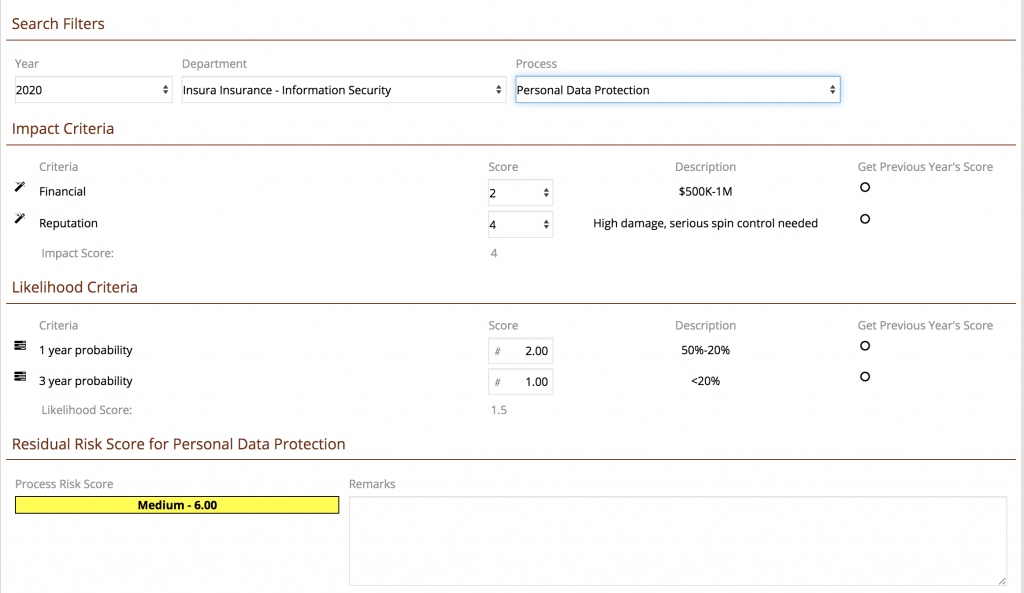
Task: Select the Impact Score value of 4
Action: 494,253
